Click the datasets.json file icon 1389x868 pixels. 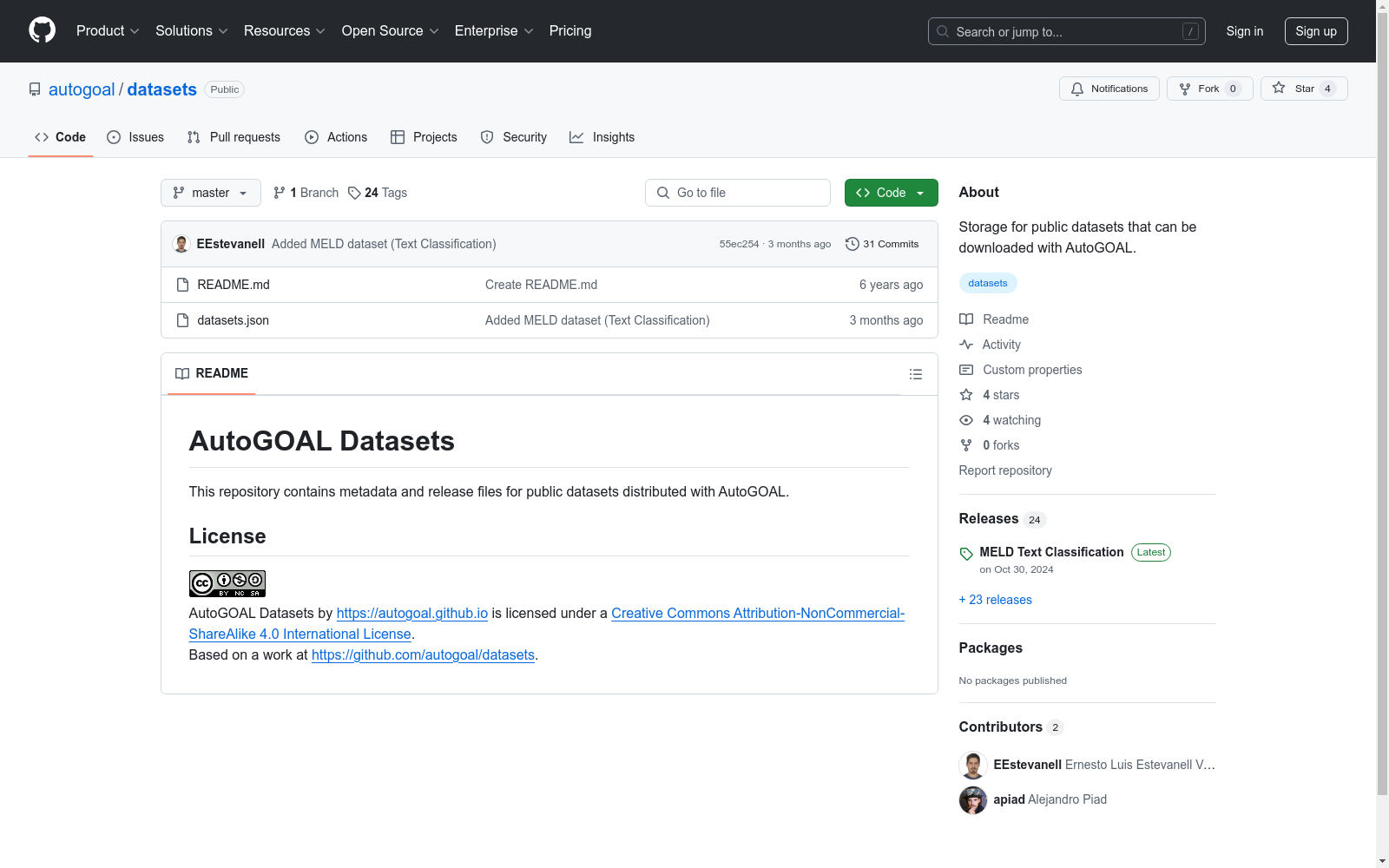pyautogui.click(x=182, y=320)
